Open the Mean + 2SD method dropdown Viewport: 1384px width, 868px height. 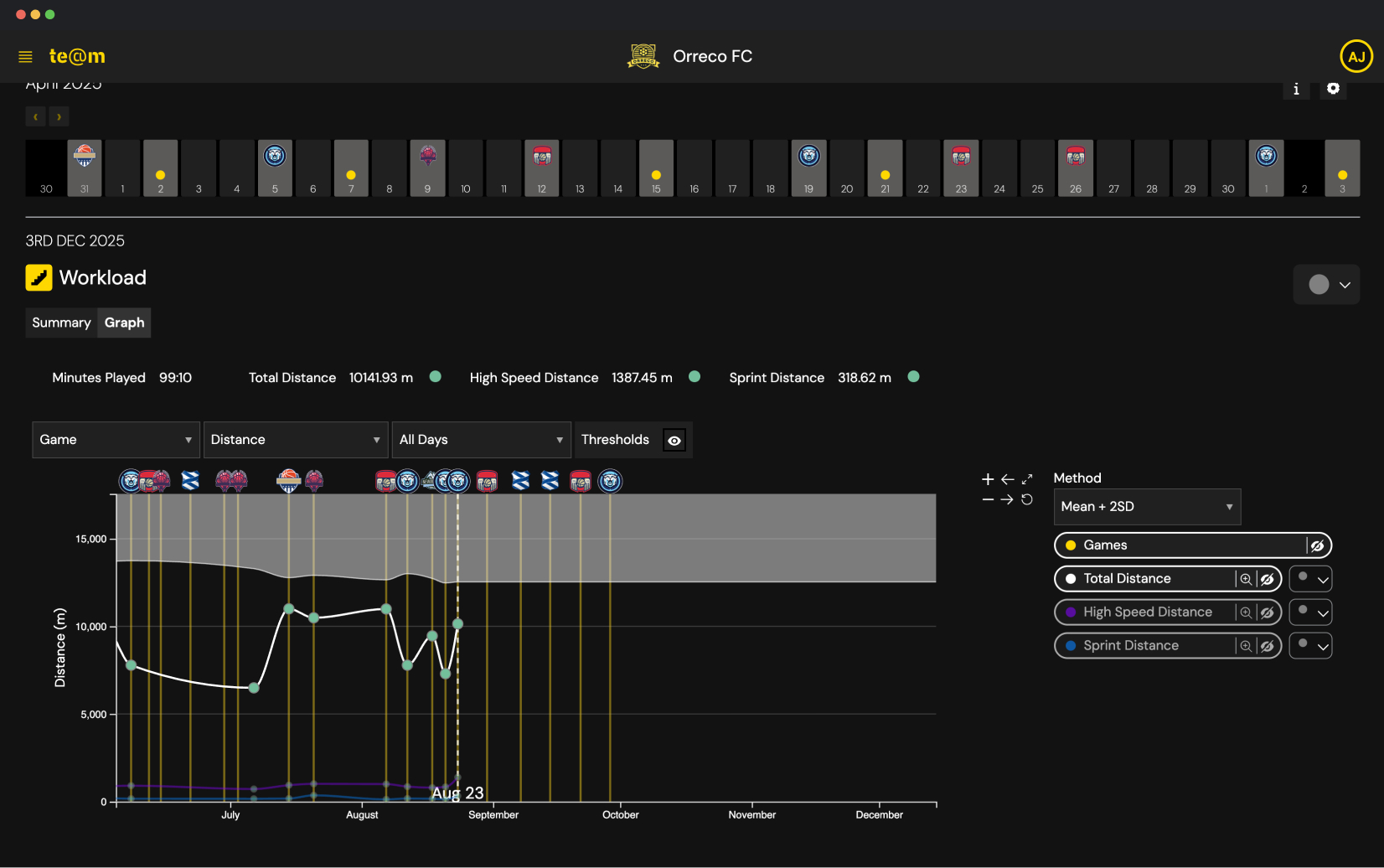(x=1146, y=506)
